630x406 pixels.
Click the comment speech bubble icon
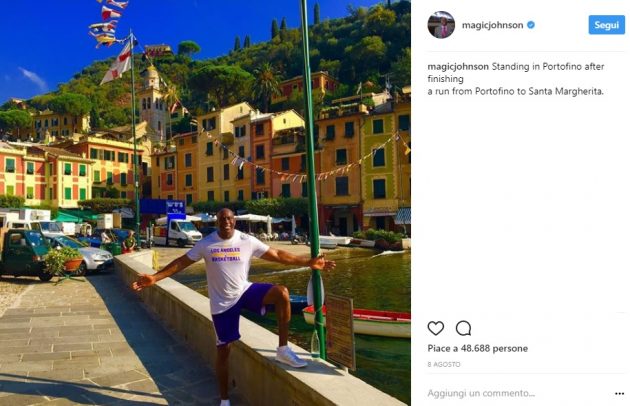[463, 328]
